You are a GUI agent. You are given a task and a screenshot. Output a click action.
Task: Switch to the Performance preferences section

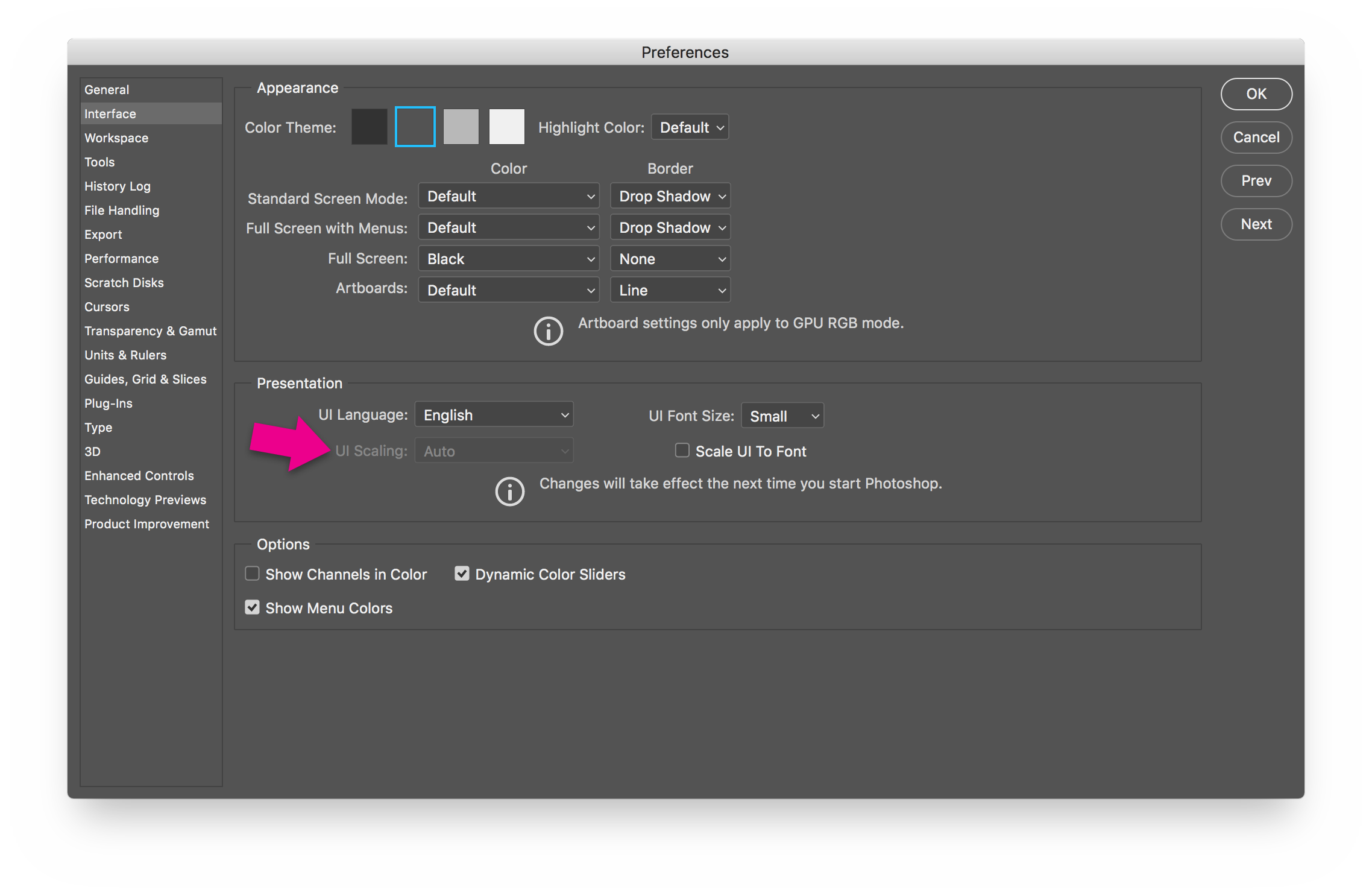coord(121,258)
